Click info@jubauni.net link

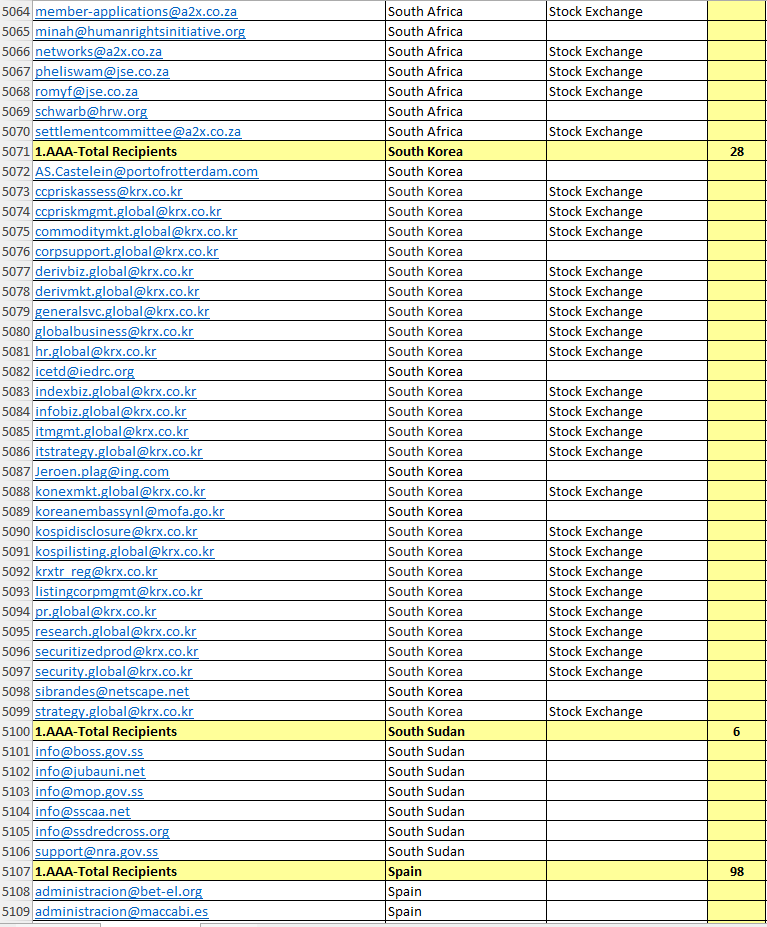[90, 772]
